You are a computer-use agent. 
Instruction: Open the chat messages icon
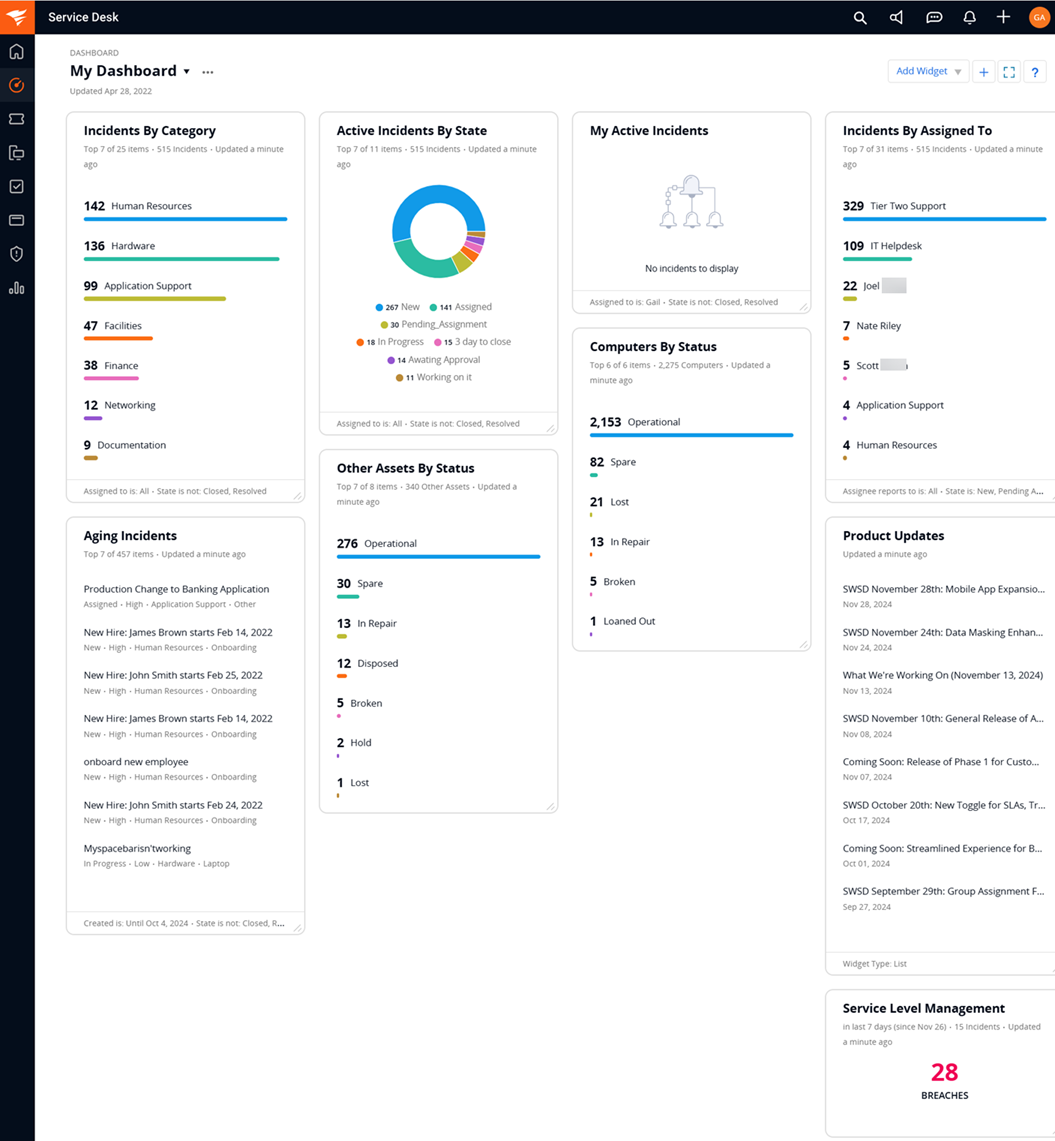934,17
